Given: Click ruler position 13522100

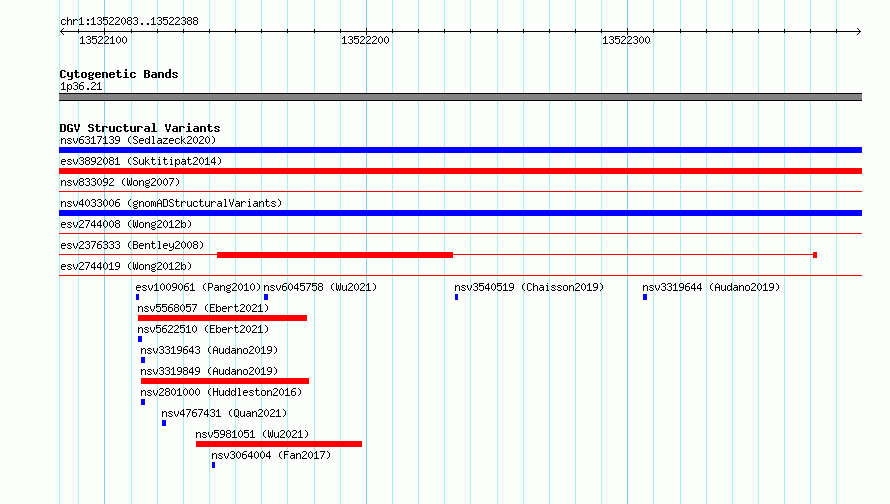Looking at the screenshot, I should pos(103,40).
